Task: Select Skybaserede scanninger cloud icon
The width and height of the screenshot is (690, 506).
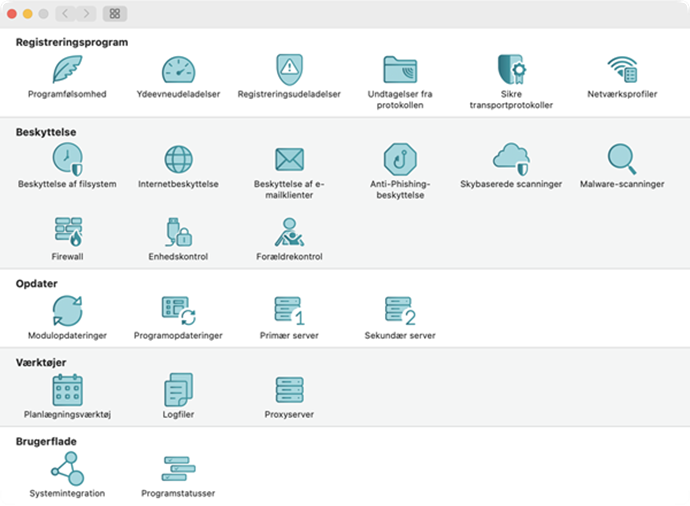Action: tap(511, 159)
